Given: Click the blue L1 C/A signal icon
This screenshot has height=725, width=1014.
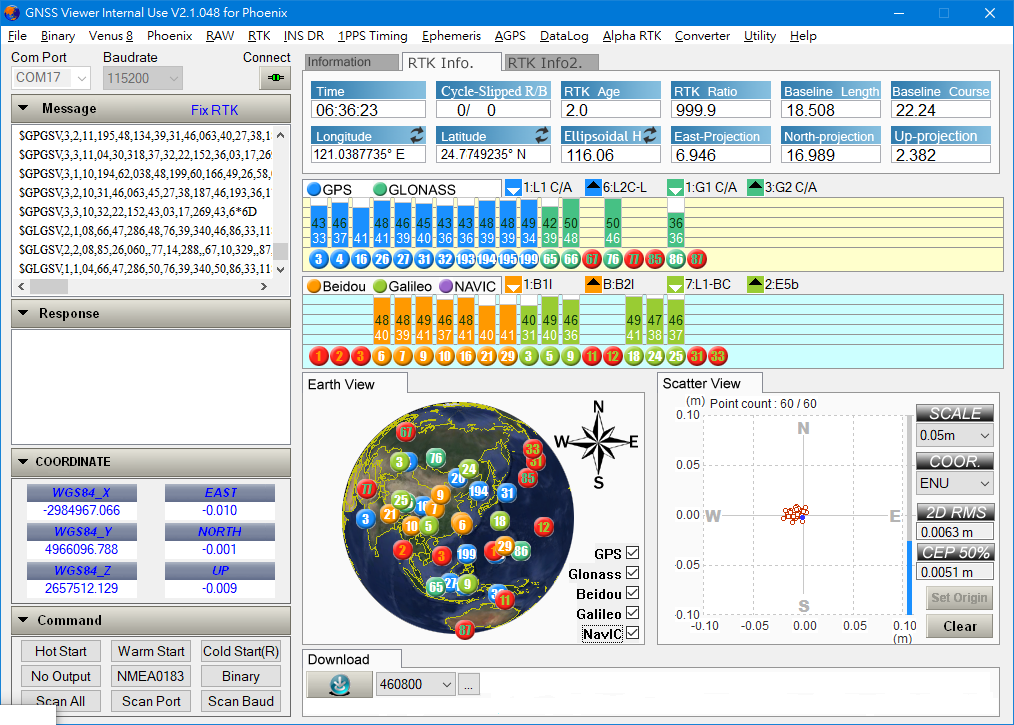Looking at the screenshot, I should pos(513,188).
